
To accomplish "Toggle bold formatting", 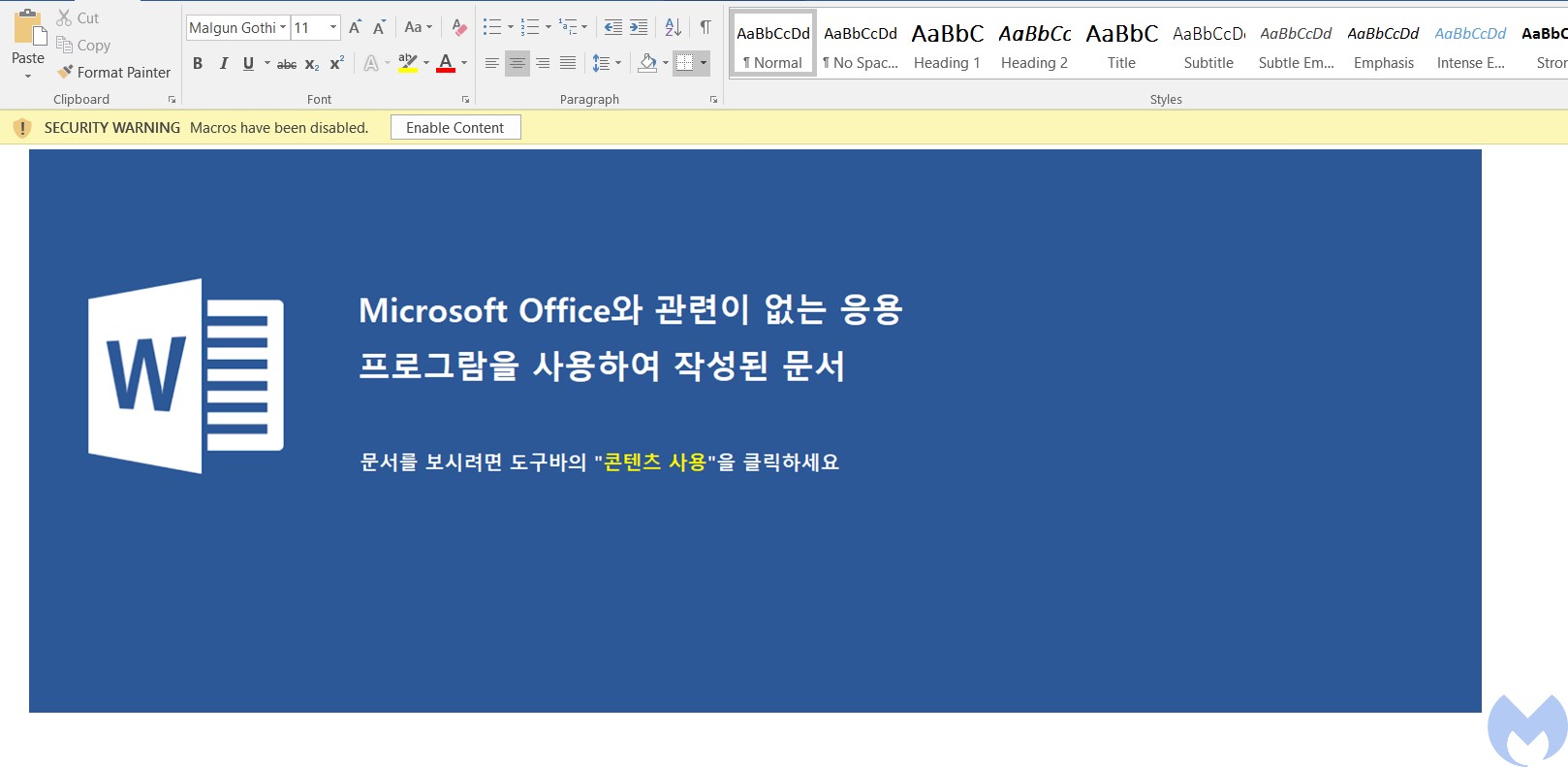I will 198,64.
